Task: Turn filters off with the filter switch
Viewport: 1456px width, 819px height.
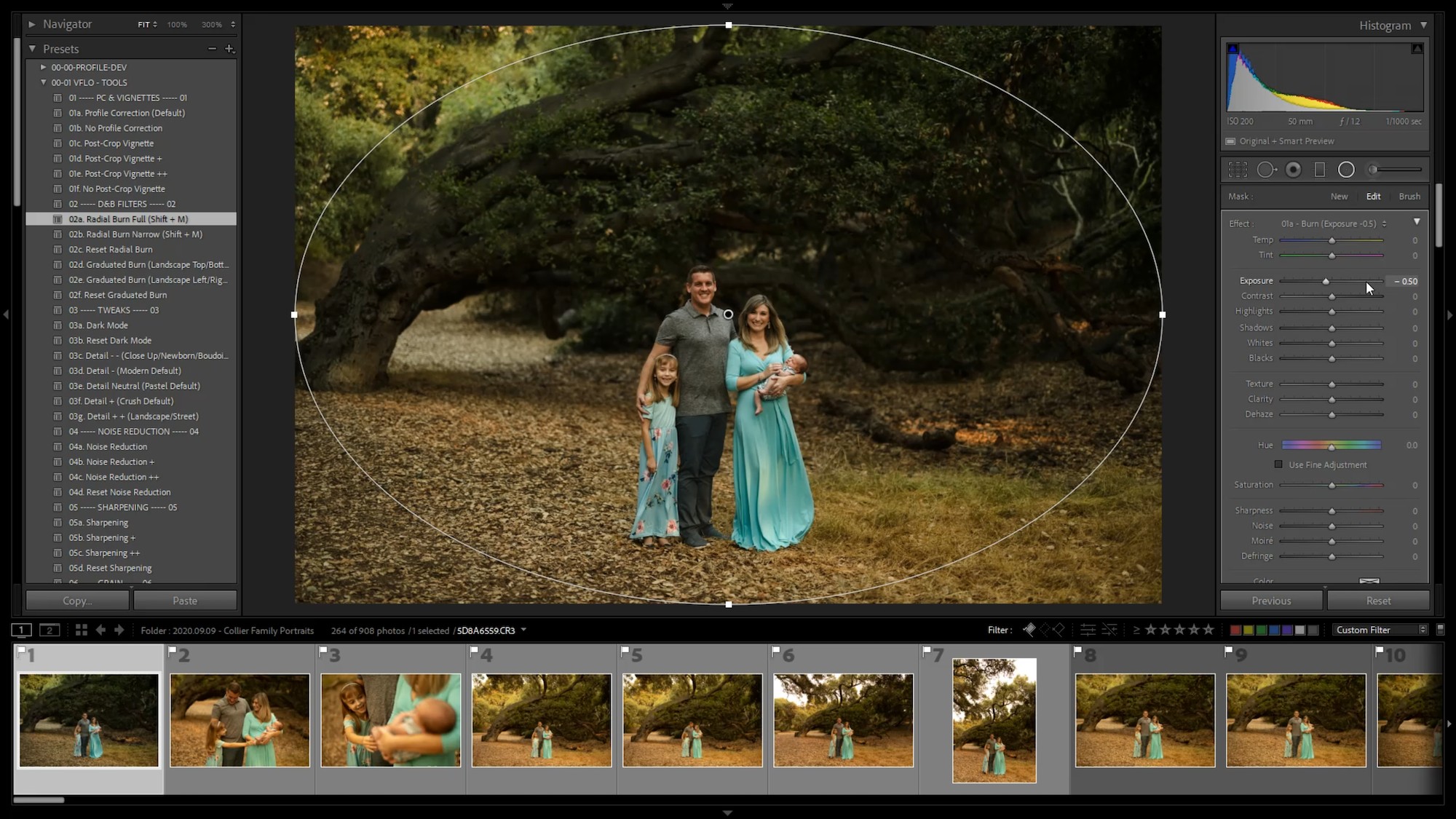Action: [x=1440, y=630]
